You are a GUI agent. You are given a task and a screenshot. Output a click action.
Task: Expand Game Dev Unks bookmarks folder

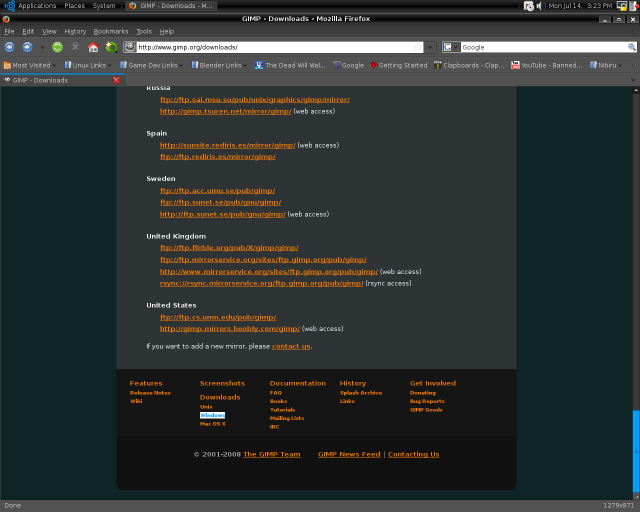pos(151,65)
